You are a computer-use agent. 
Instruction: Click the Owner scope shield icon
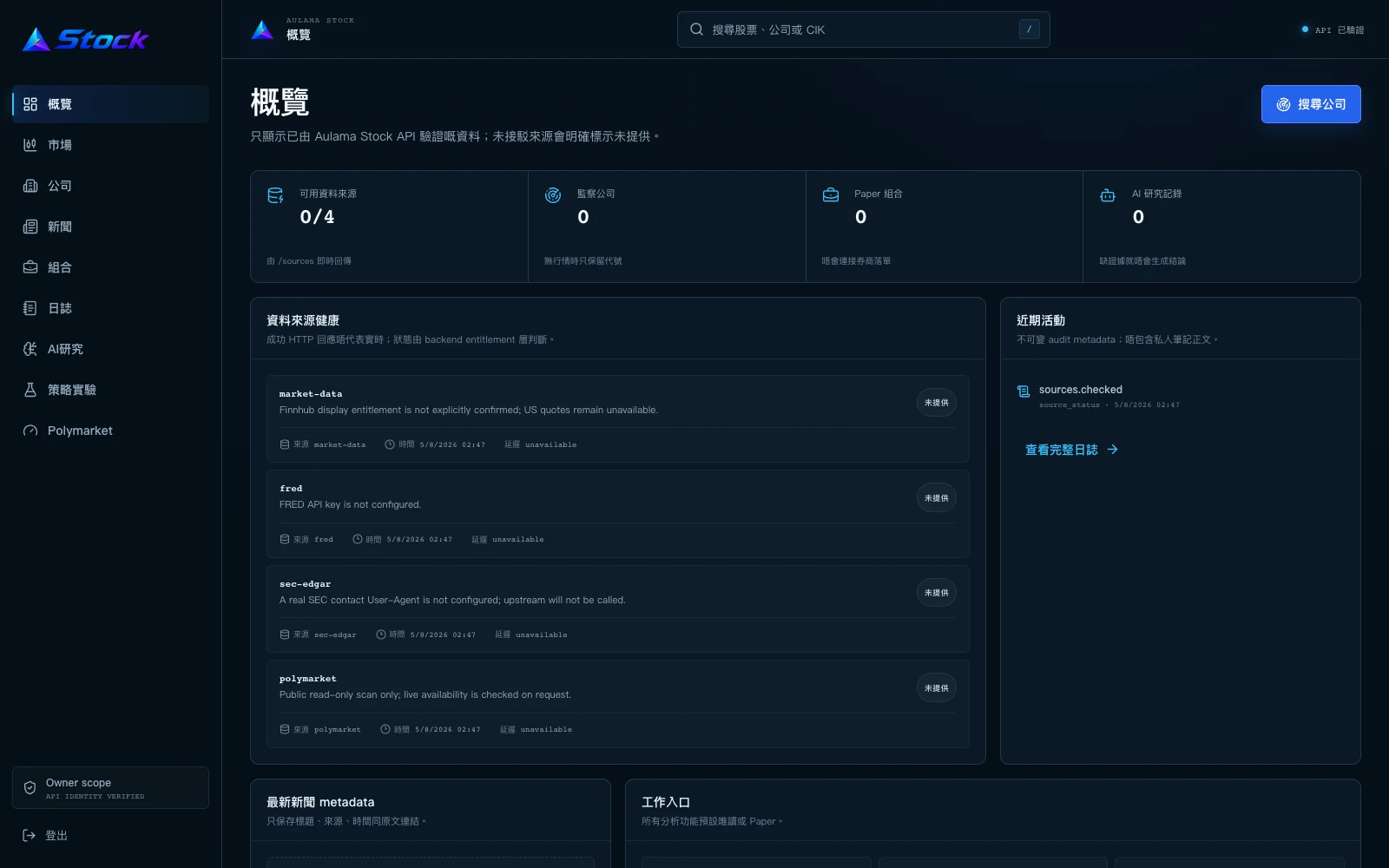coord(30,788)
